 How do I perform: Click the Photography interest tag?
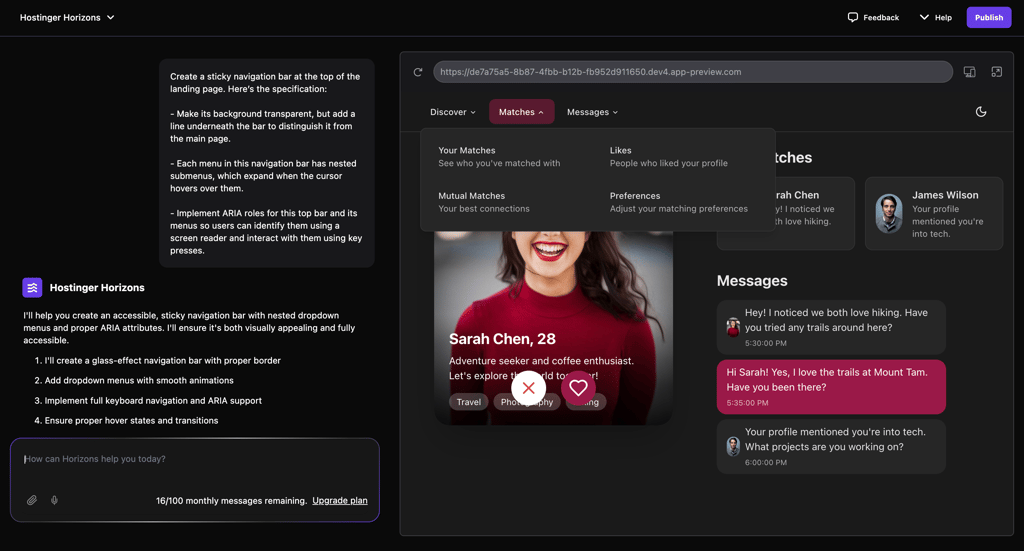click(527, 402)
